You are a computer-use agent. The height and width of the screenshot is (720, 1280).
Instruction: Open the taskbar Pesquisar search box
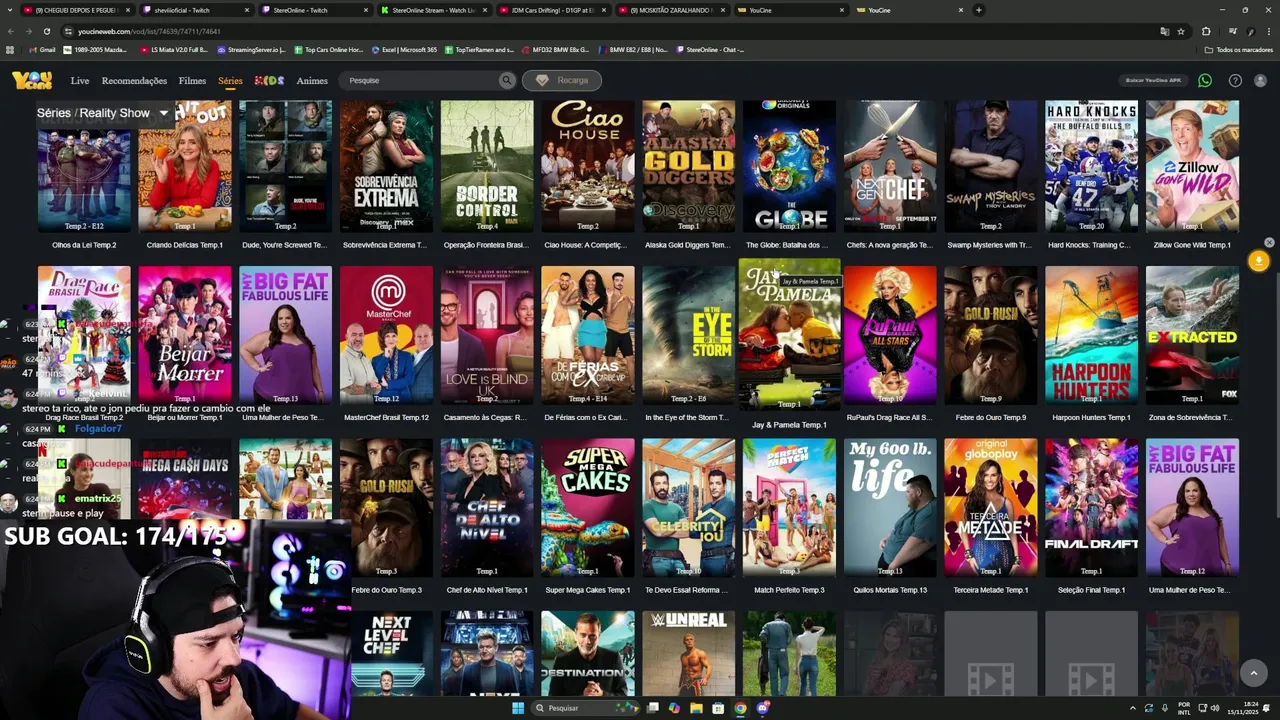pos(585,708)
